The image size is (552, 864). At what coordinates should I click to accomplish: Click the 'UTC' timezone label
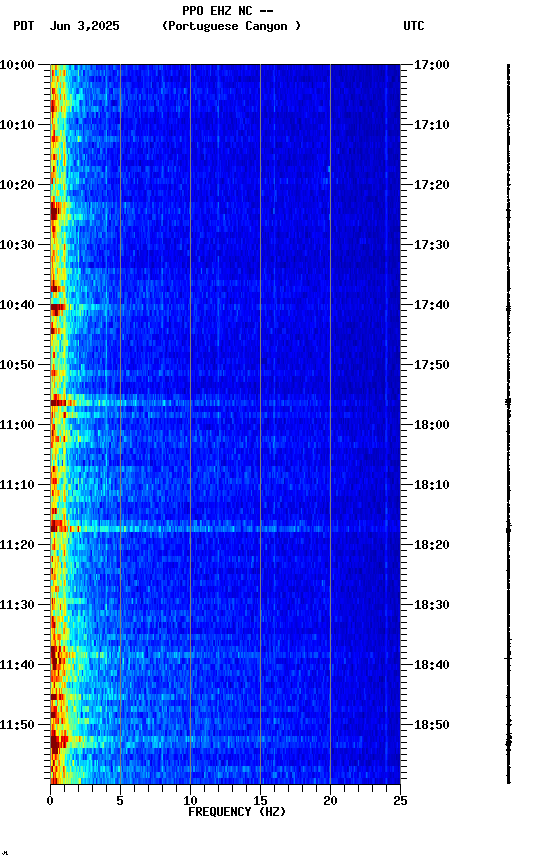click(x=414, y=26)
